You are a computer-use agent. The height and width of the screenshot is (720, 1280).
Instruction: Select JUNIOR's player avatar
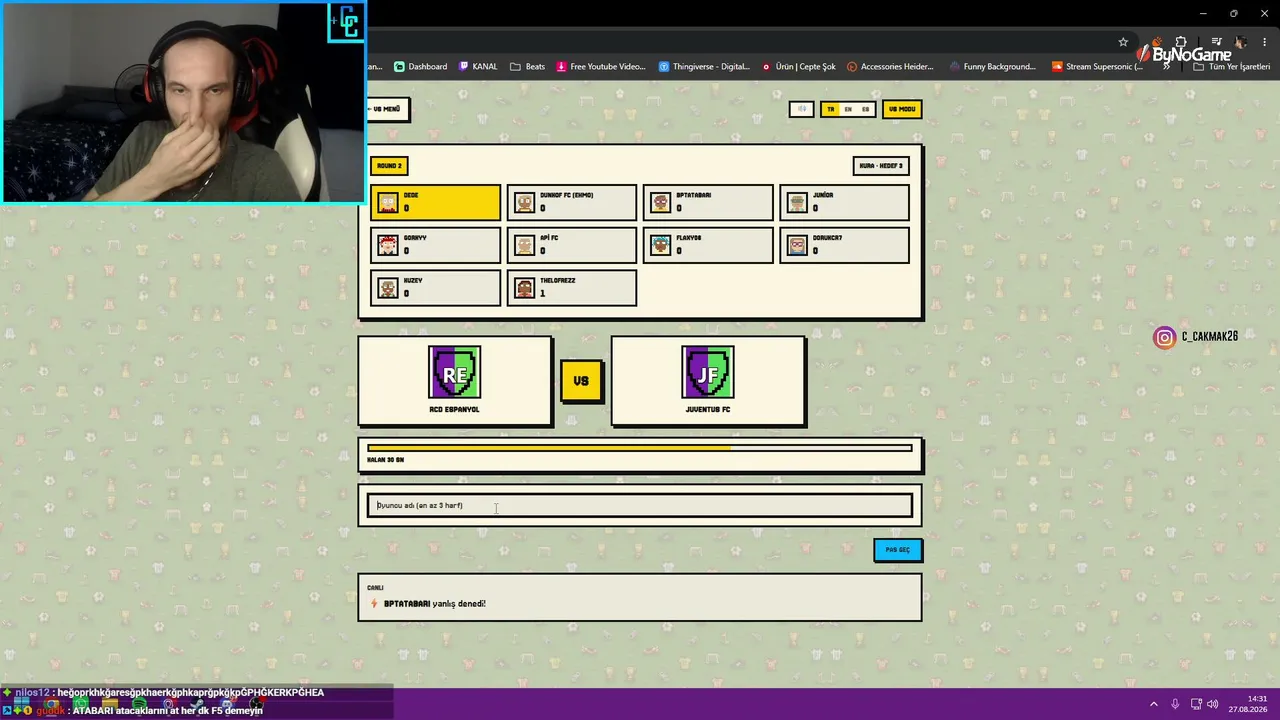click(x=796, y=203)
